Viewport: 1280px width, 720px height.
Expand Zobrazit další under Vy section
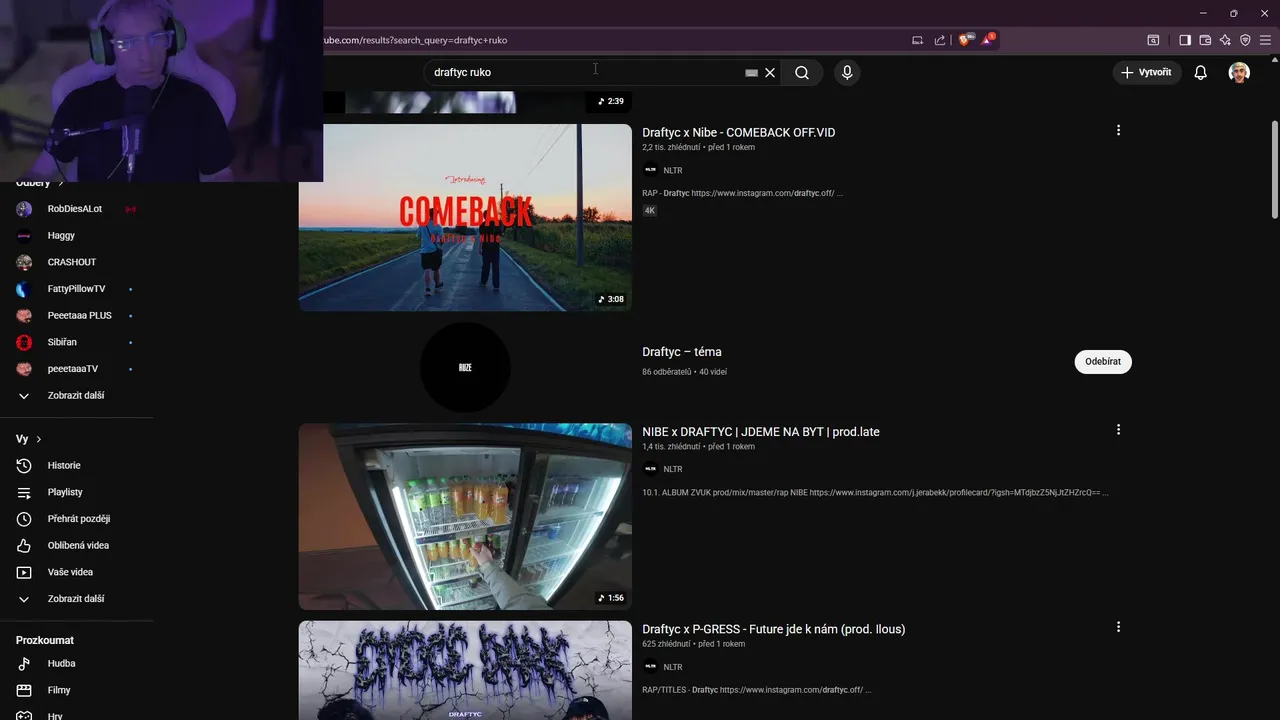click(78, 598)
